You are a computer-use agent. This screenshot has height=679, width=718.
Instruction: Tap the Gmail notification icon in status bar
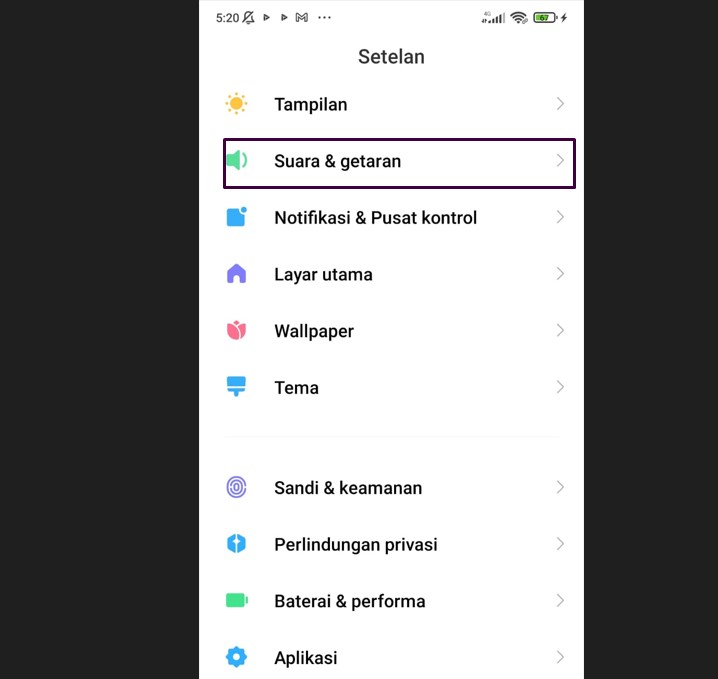[x=302, y=17]
